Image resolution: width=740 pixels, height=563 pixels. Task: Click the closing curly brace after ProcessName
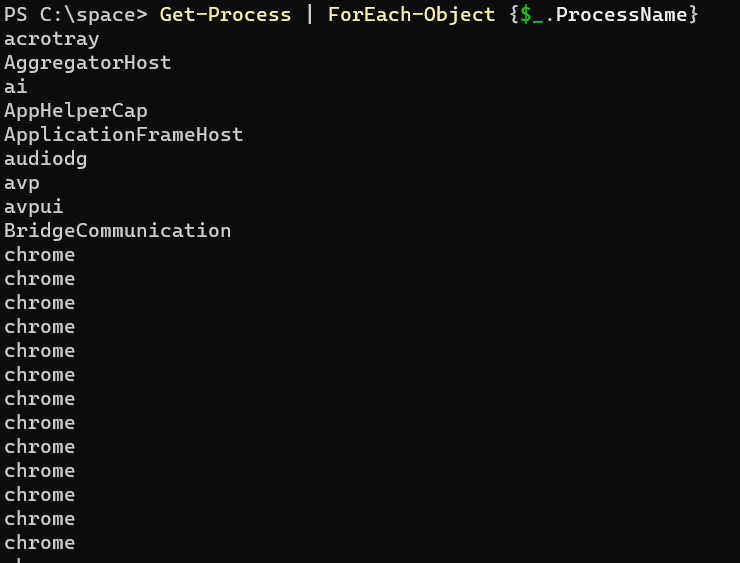point(693,15)
